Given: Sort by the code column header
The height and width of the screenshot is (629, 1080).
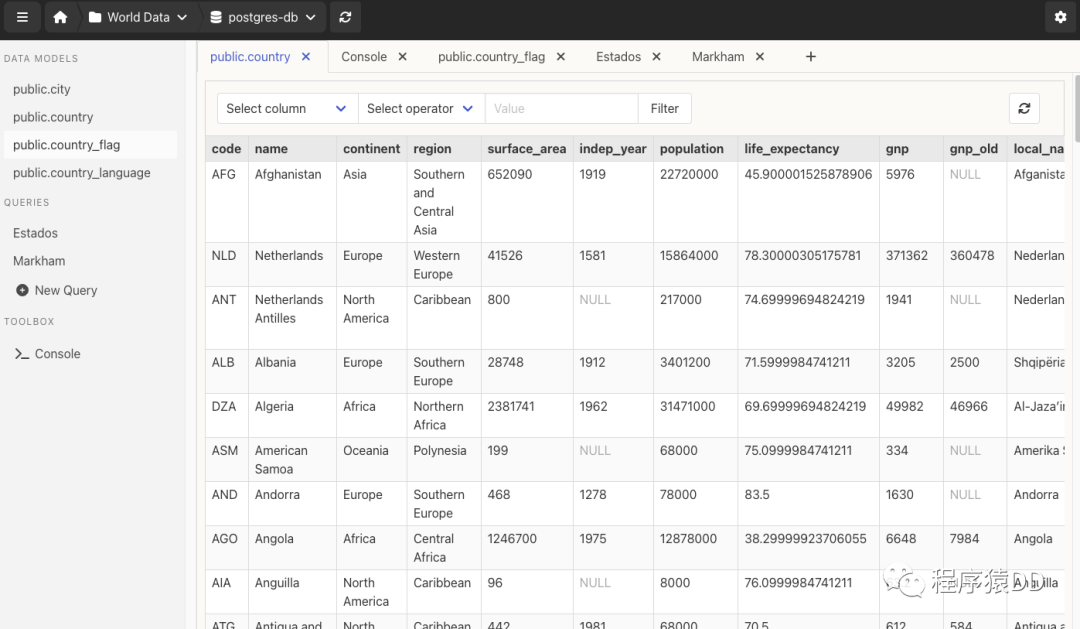Looking at the screenshot, I should click(226, 149).
